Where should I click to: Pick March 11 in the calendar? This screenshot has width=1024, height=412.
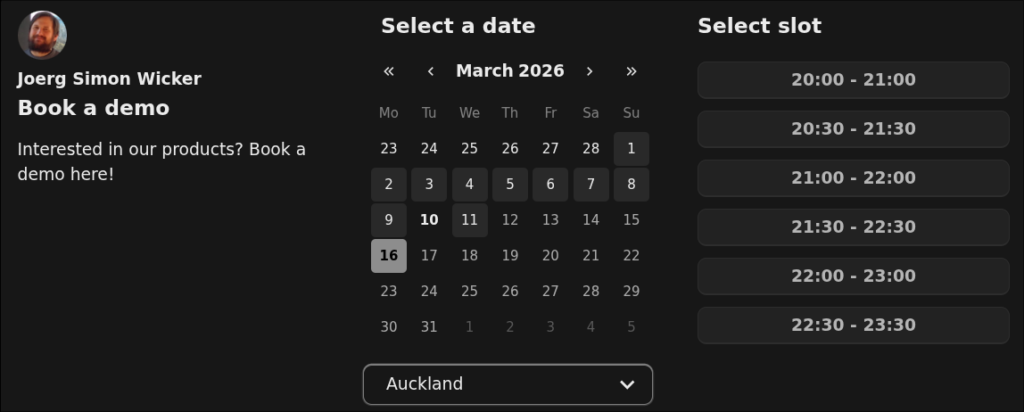[470, 220]
